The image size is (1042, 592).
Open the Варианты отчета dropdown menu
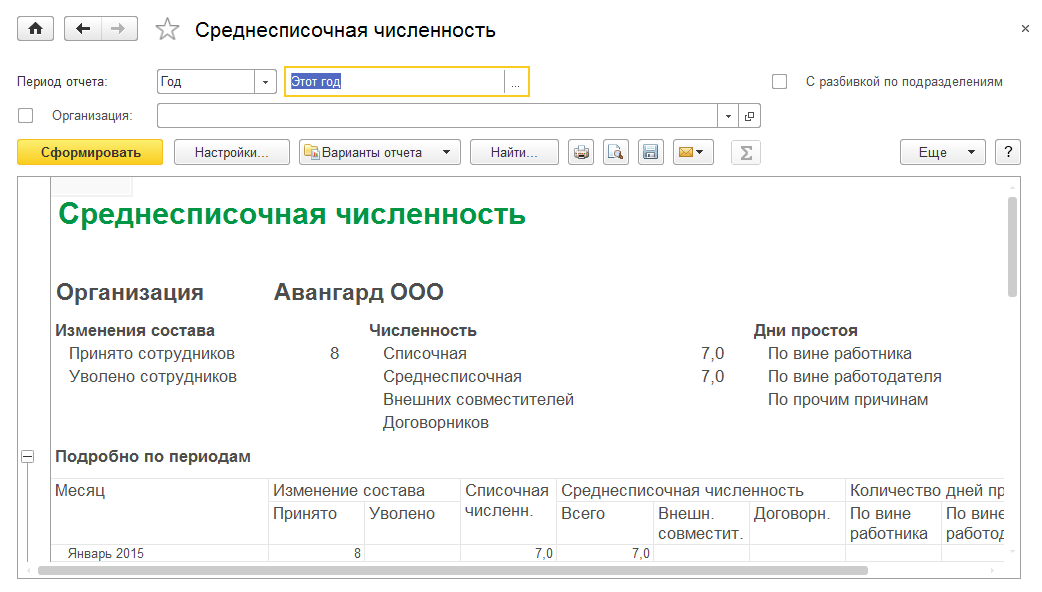click(379, 152)
